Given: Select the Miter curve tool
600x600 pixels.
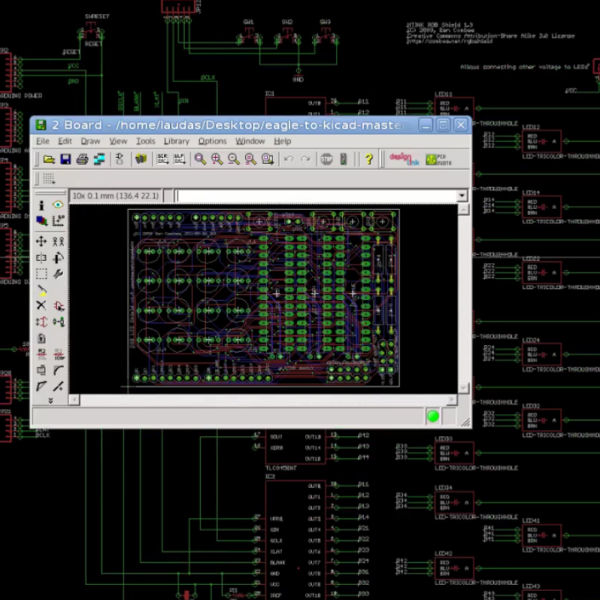Looking at the screenshot, I should pyautogui.click(x=59, y=370).
